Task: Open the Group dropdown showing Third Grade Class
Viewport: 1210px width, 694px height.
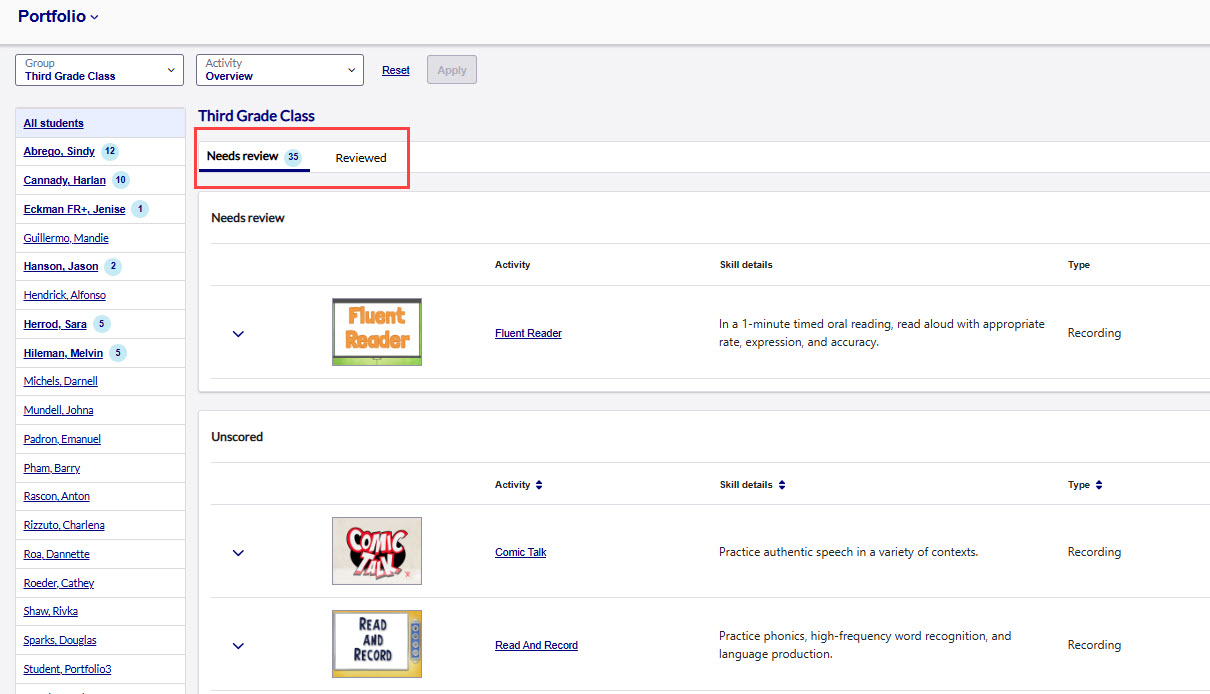Action: tap(99, 70)
